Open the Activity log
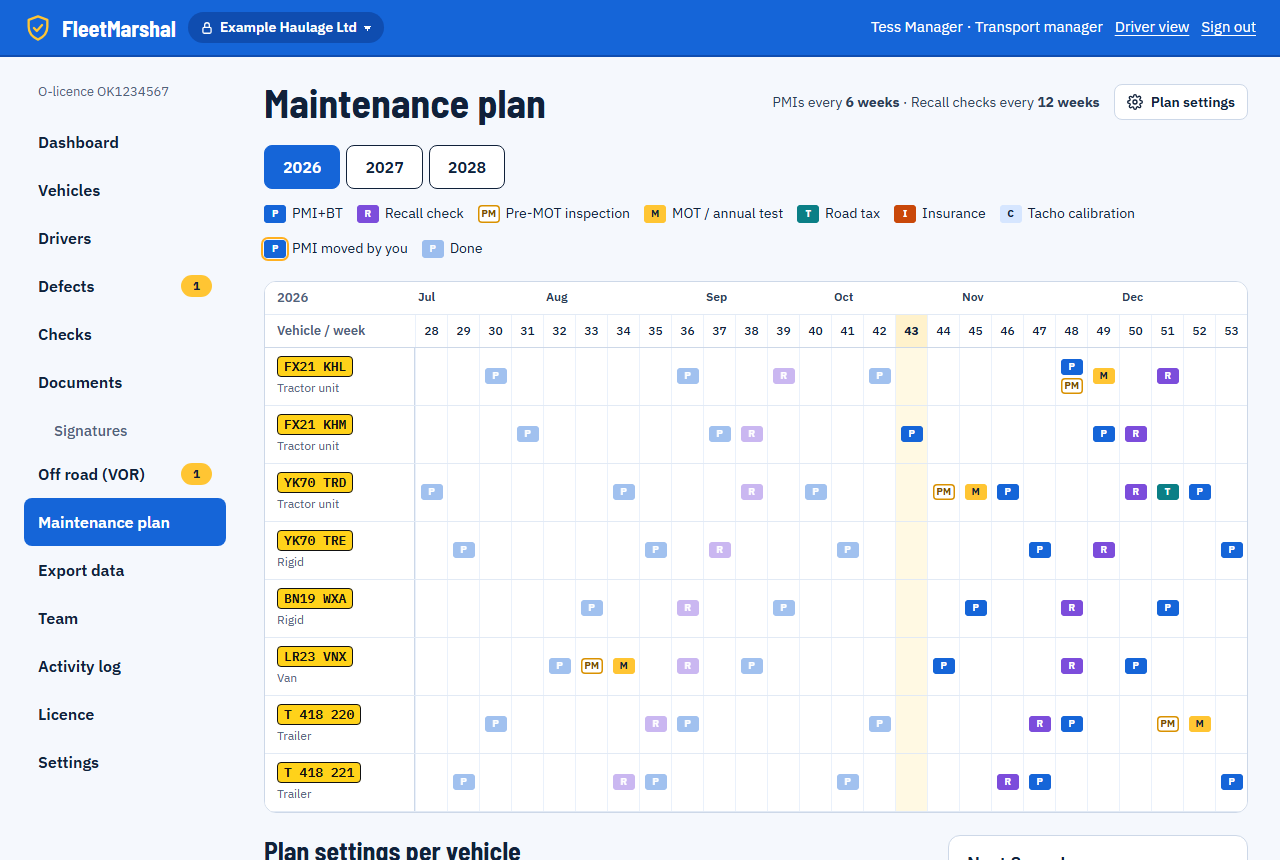This screenshot has width=1280, height=860. tap(125, 666)
